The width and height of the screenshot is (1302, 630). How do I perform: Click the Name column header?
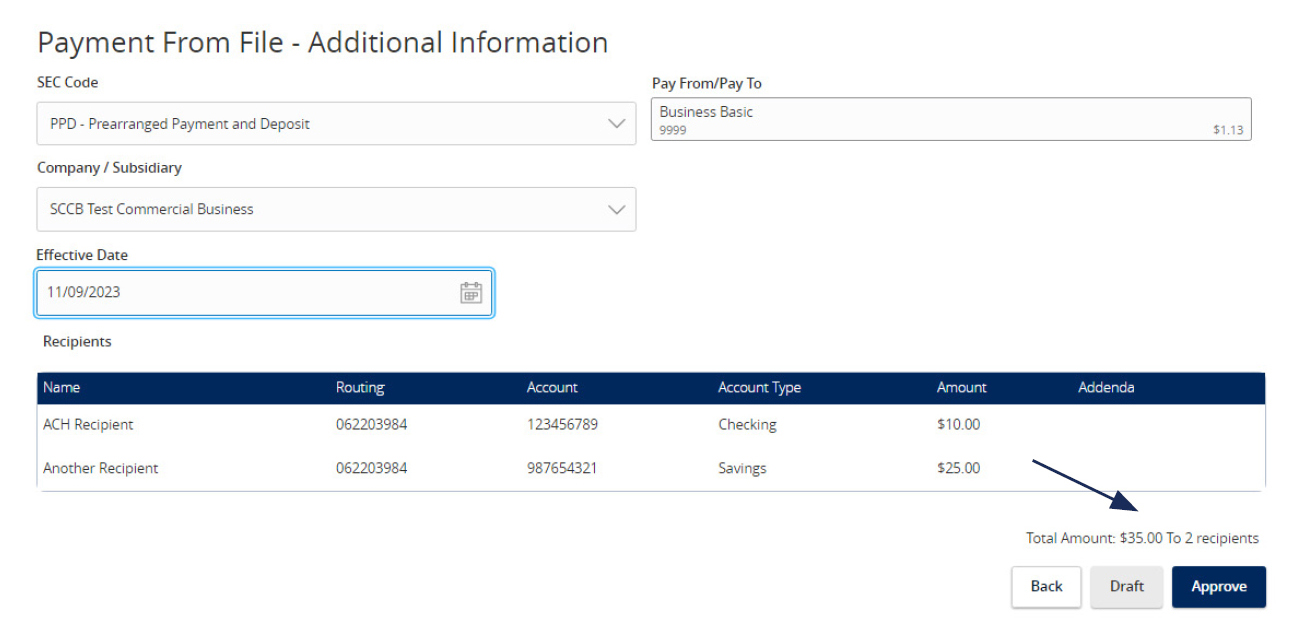point(59,387)
